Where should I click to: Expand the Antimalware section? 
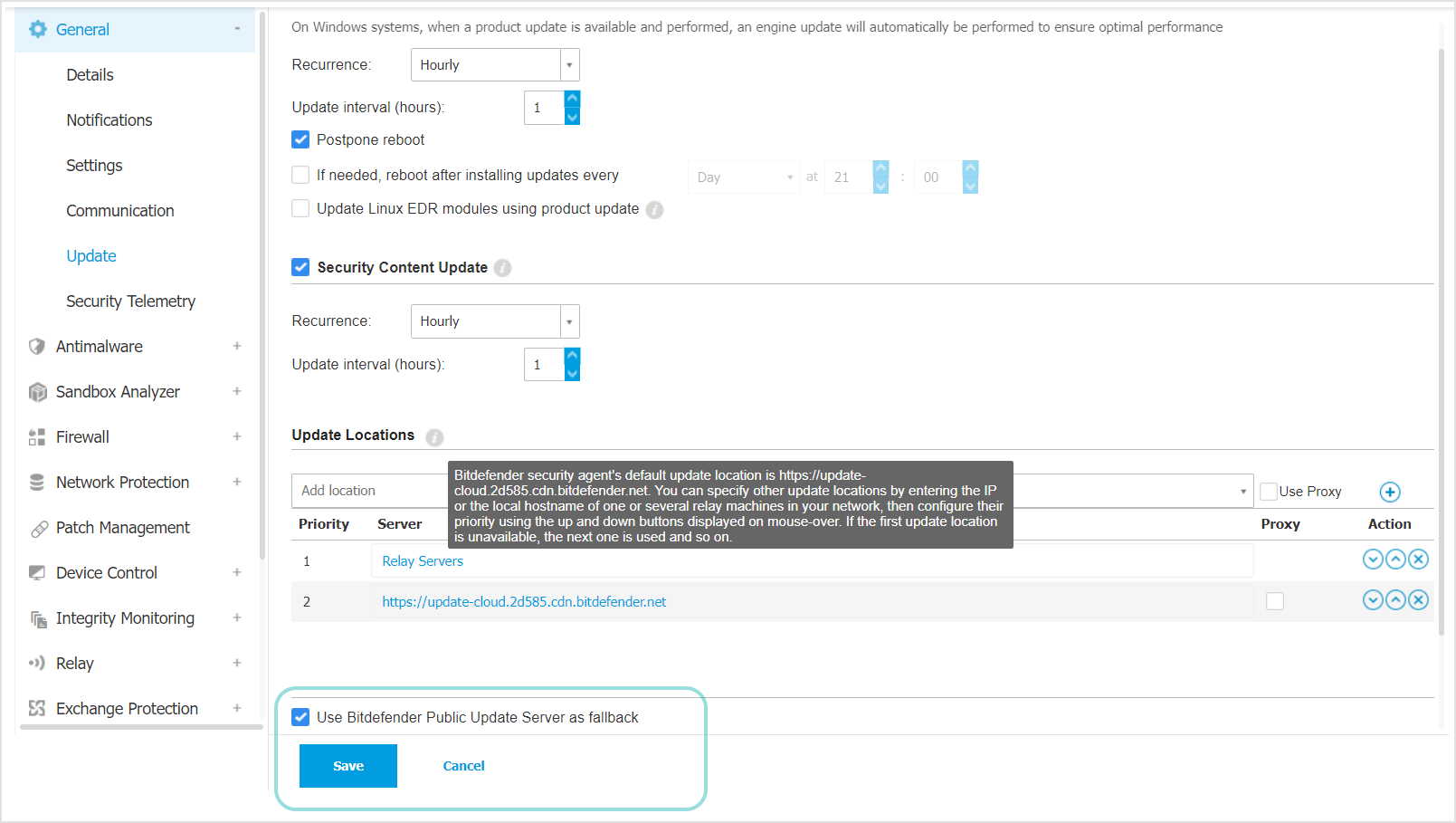pos(236,347)
